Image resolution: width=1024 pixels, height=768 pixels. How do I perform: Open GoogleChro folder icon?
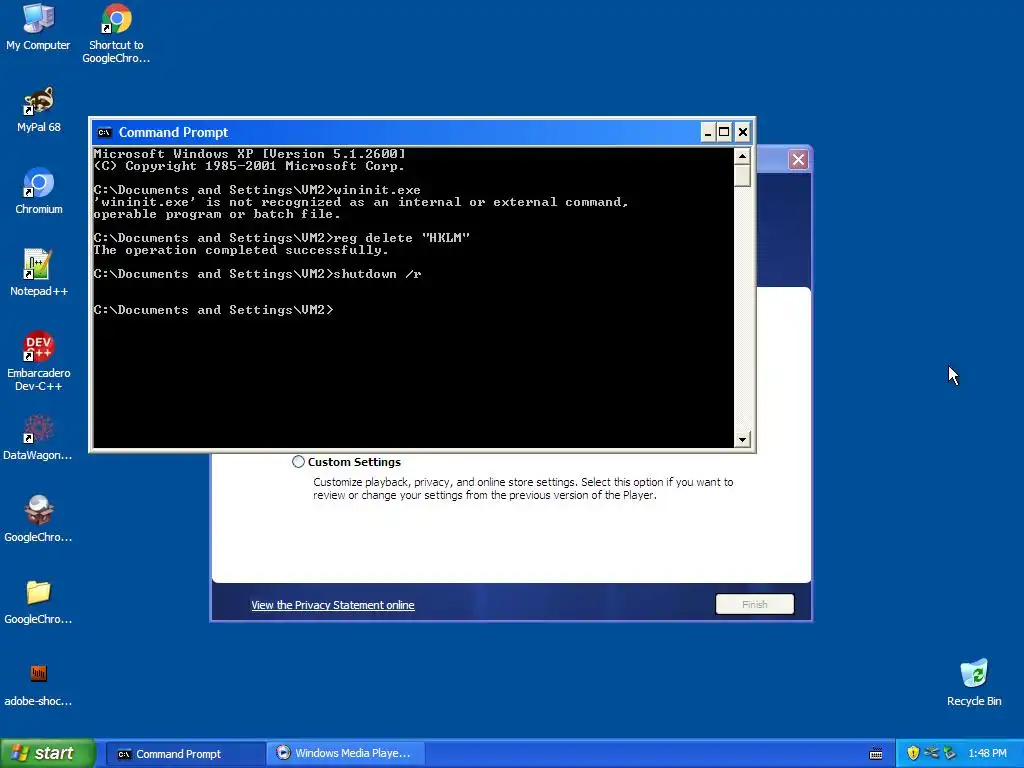[38, 601]
